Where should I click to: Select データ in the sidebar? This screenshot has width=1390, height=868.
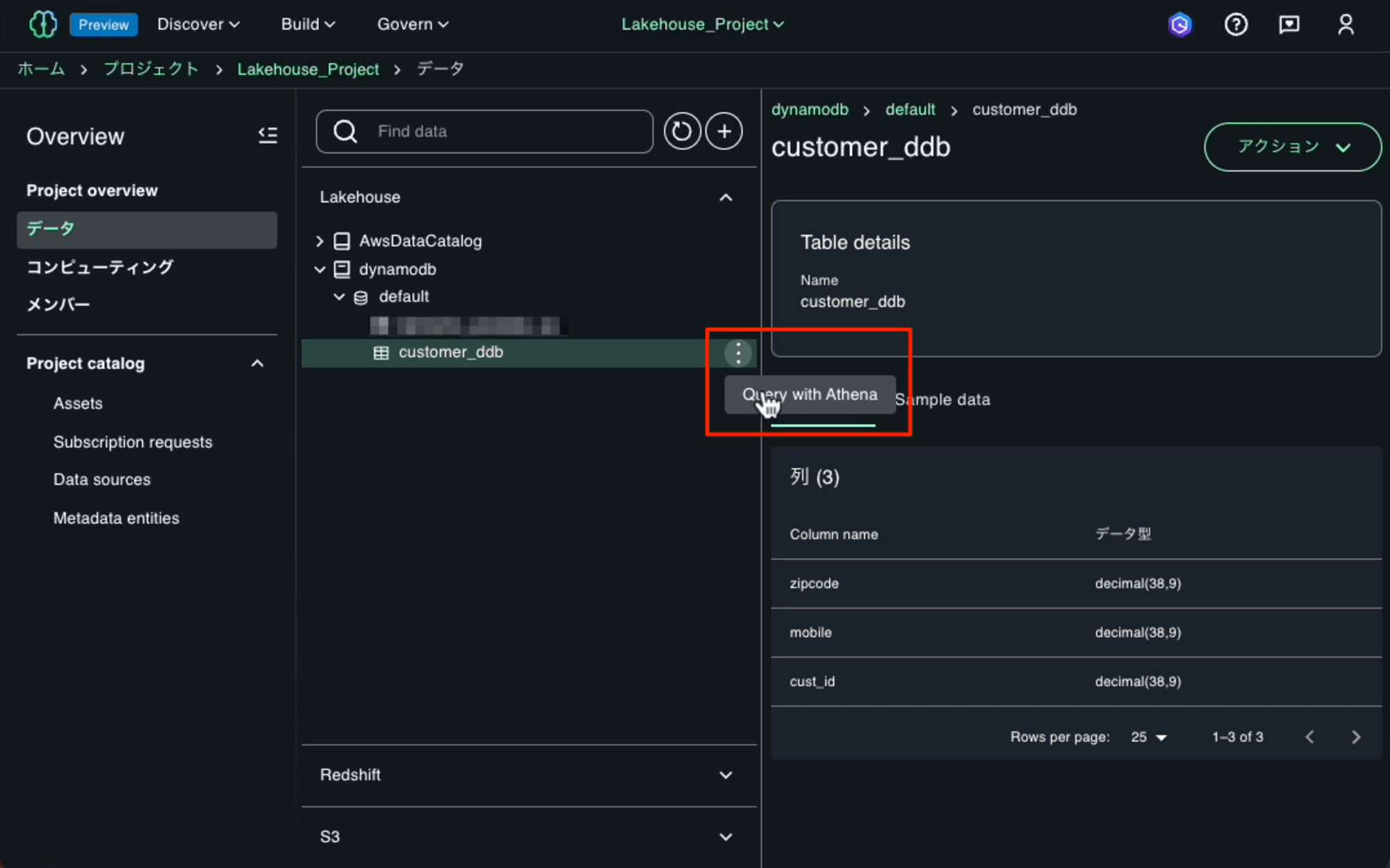coord(147,229)
